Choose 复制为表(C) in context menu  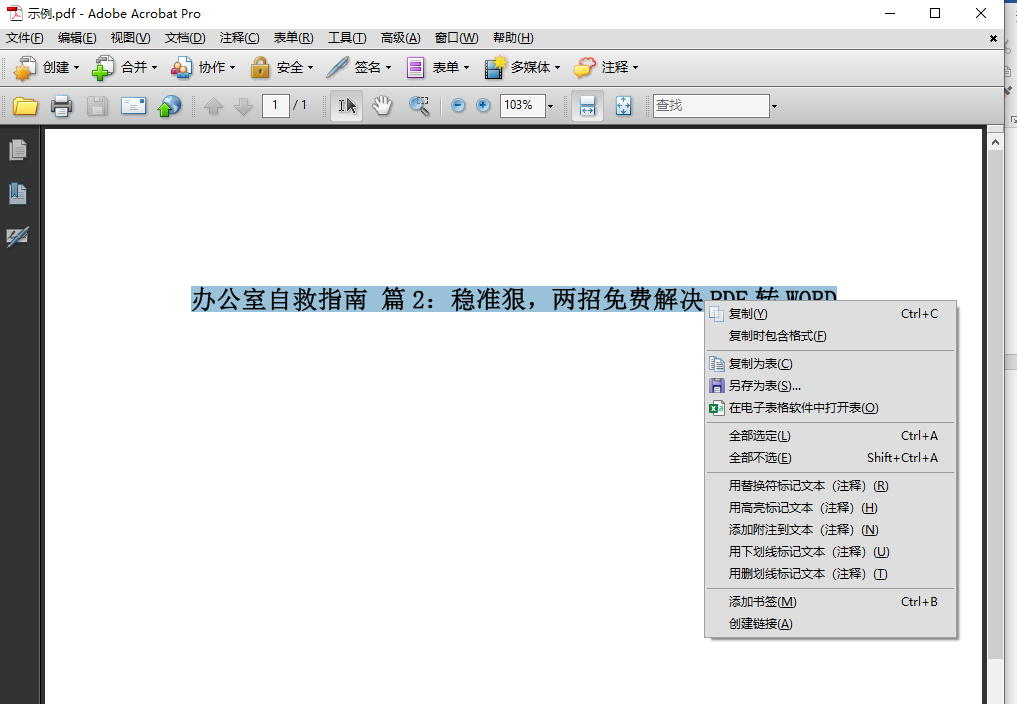point(830,364)
